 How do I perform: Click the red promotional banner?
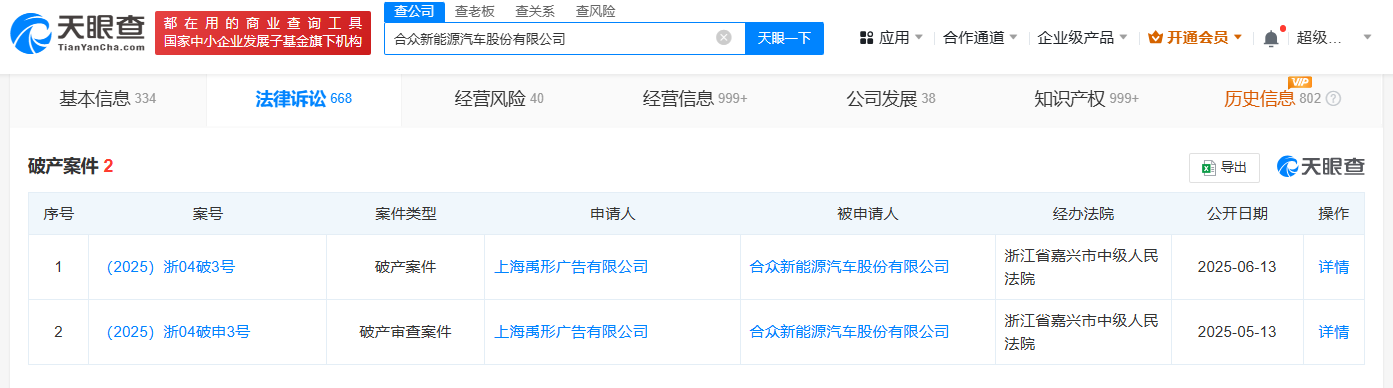[263, 33]
